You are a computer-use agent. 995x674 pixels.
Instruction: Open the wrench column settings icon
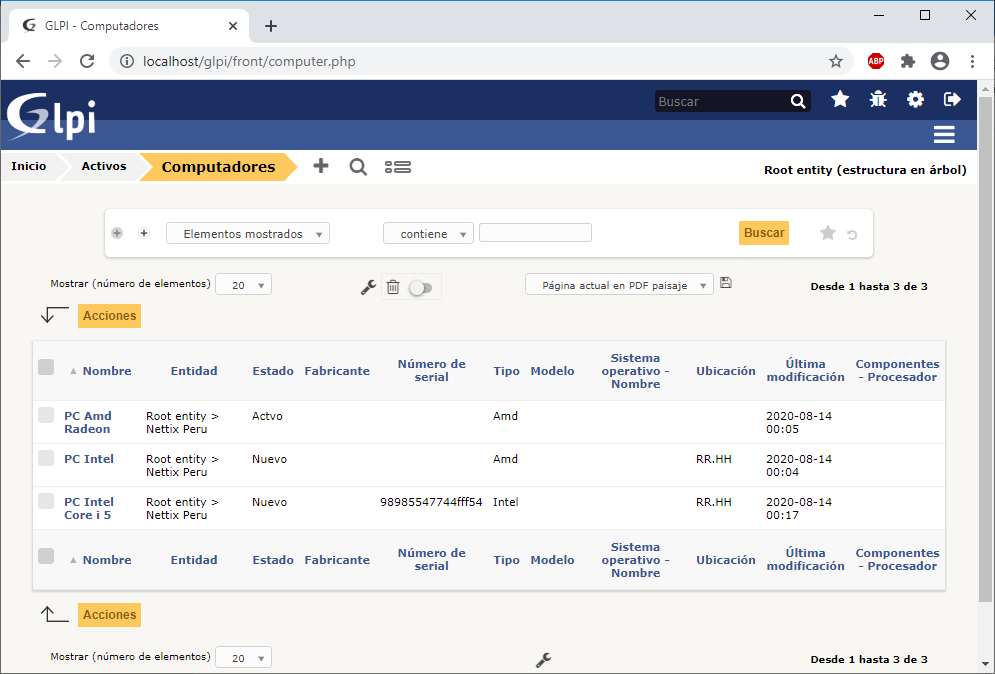coord(368,287)
